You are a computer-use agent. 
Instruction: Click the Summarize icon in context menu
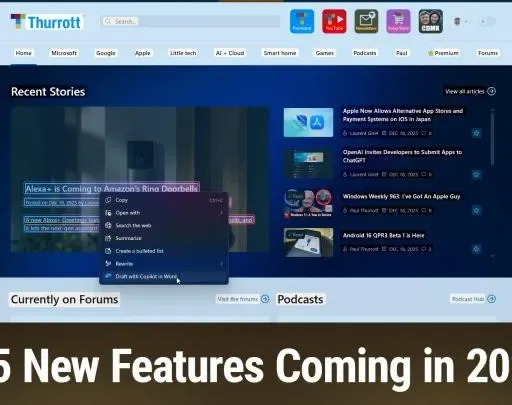(108, 238)
